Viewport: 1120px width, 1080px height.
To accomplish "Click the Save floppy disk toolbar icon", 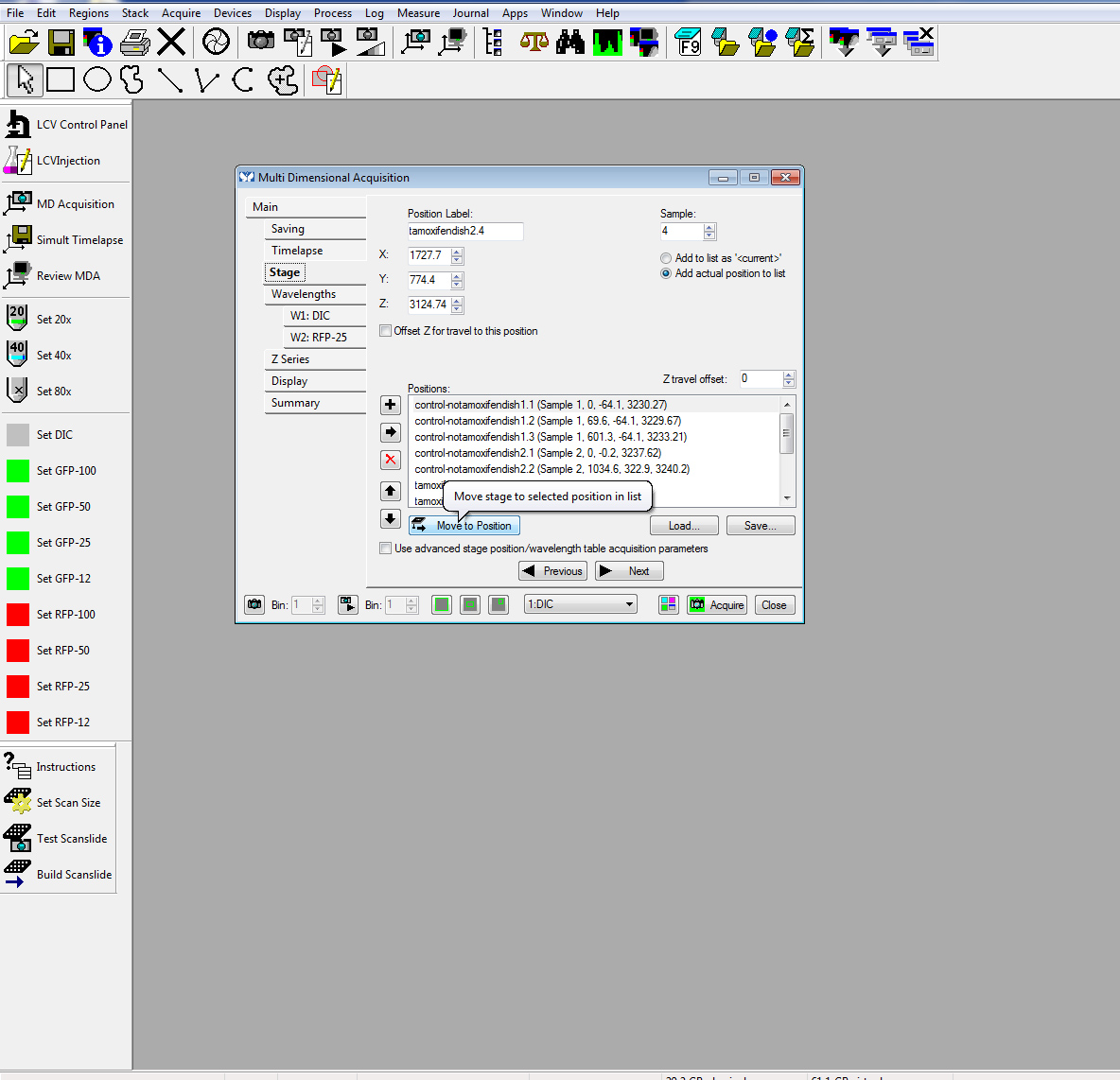I will tap(61, 43).
